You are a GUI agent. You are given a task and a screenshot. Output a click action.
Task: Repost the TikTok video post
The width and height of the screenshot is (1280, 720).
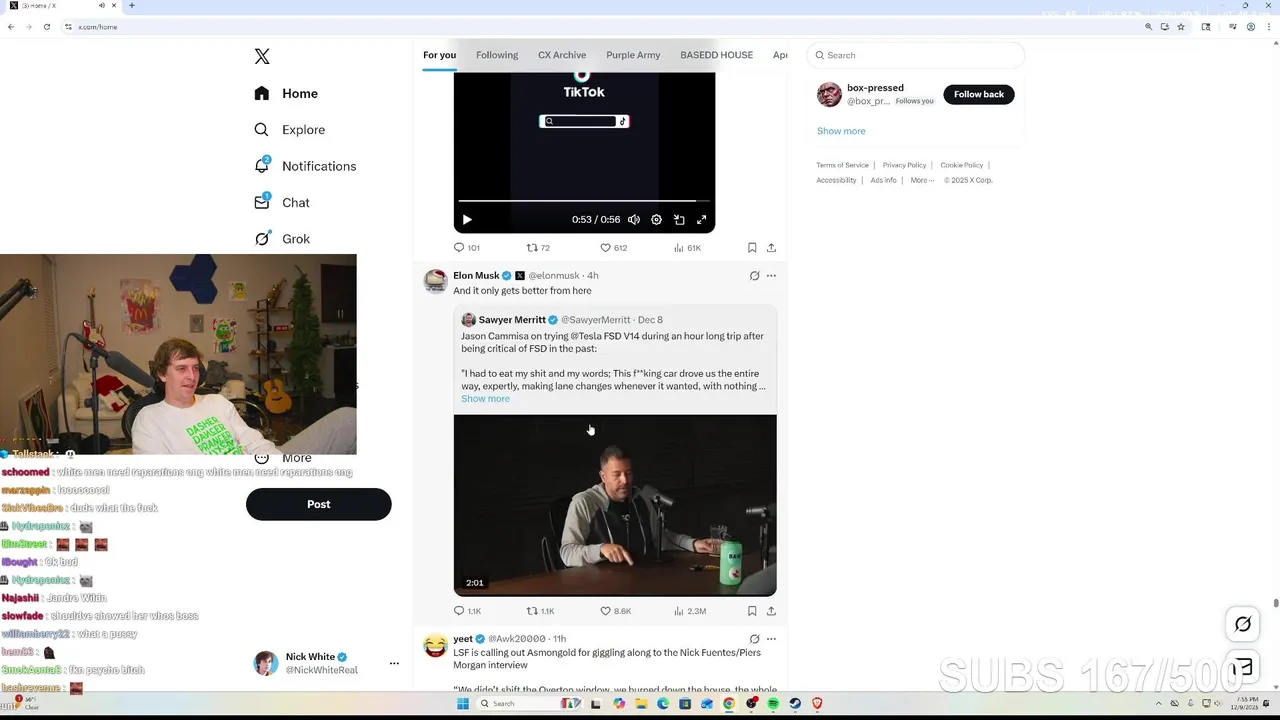[x=538, y=247]
